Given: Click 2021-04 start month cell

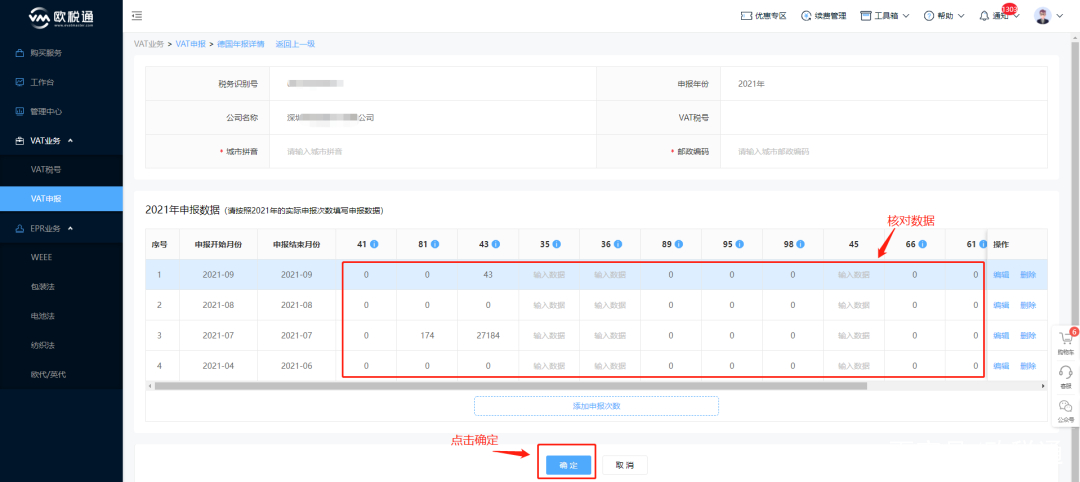Looking at the screenshot, I should pos(218,366).
